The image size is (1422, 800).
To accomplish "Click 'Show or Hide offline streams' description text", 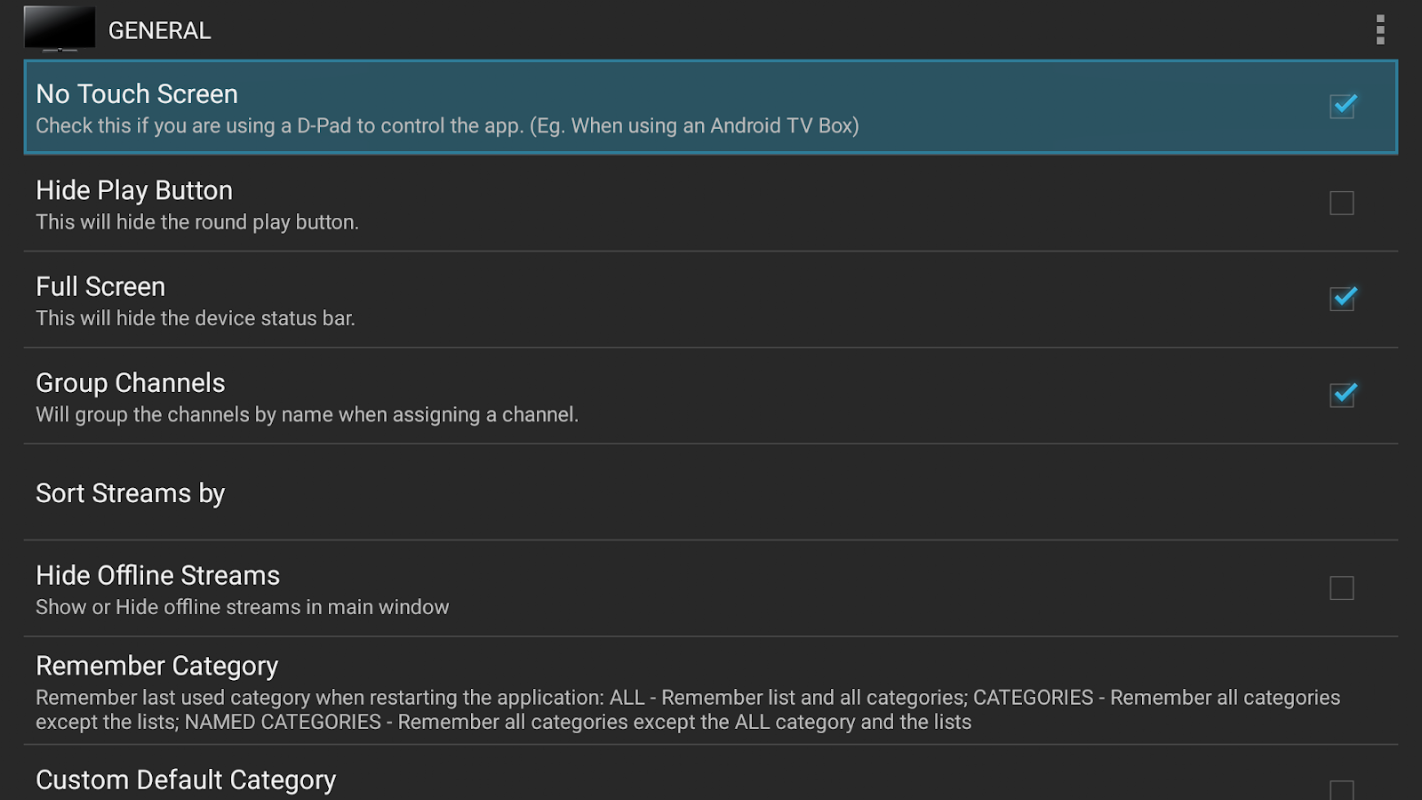I will (x=242, y=607).
